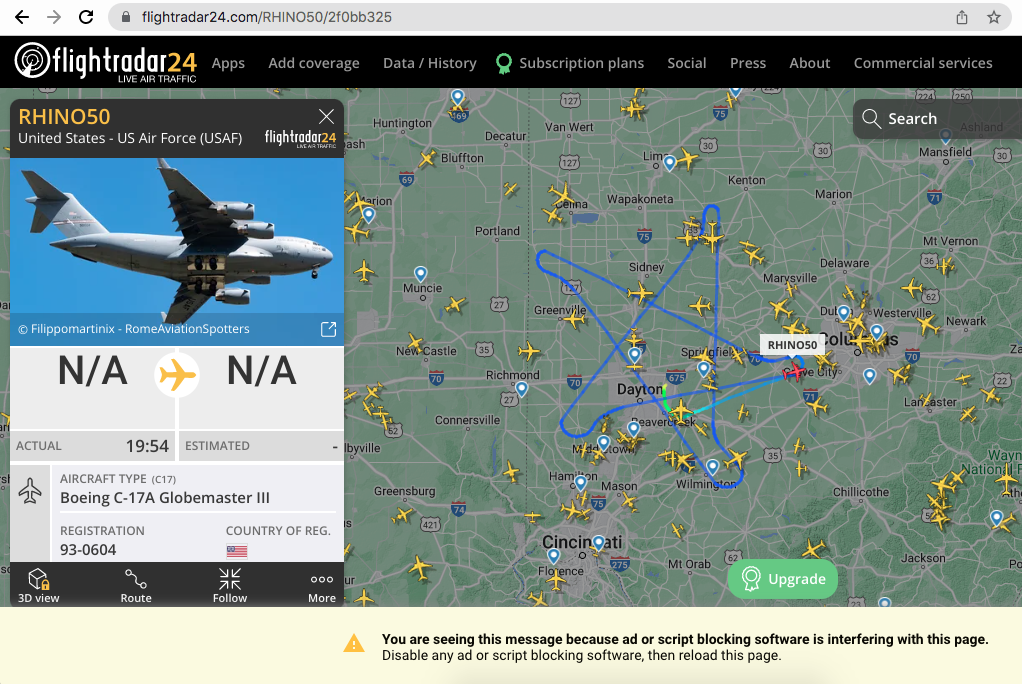
Task: Click the red RHINO50 aircraft on the map
Action: [795, 372]
